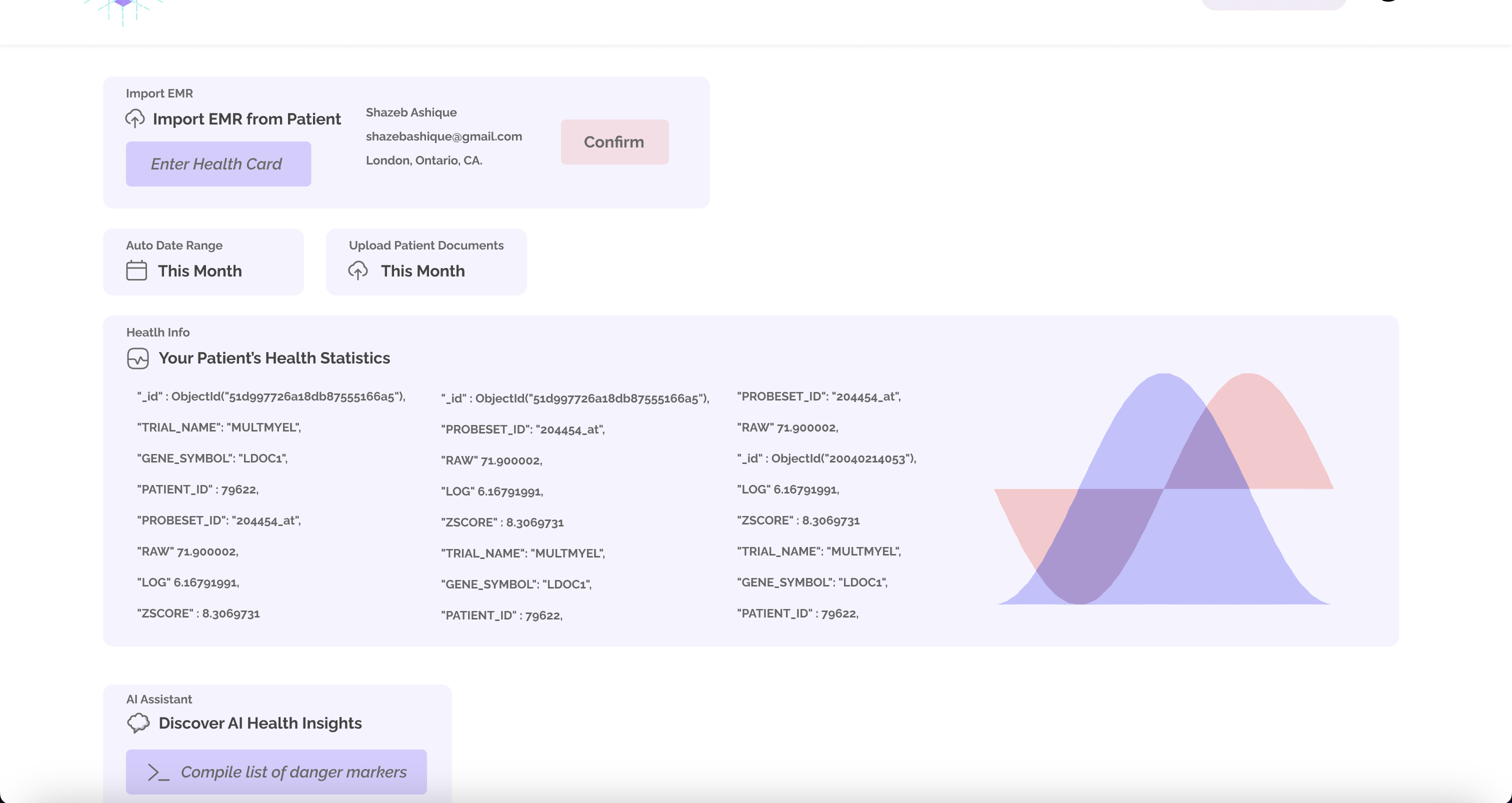Click the patient email shazebashique@gmail.com
1512x803 pixels.
pos(443,136)
